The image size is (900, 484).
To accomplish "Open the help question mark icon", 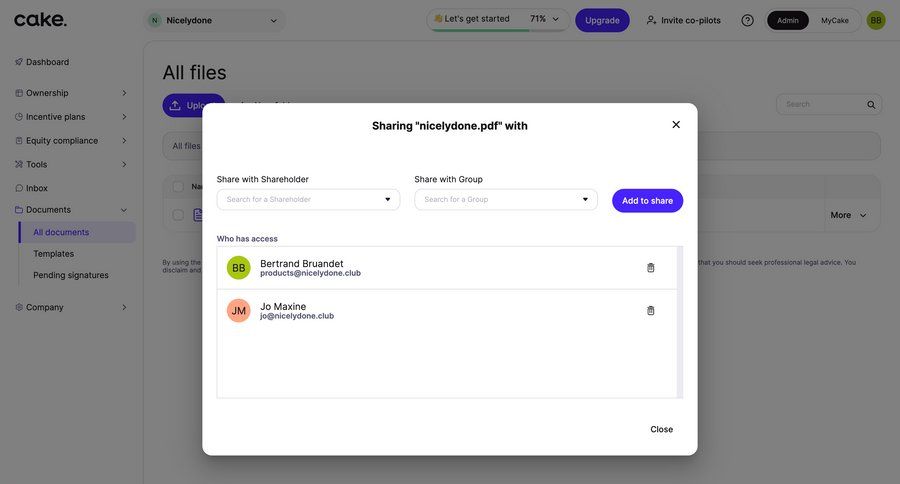I will tap(747, 20).
